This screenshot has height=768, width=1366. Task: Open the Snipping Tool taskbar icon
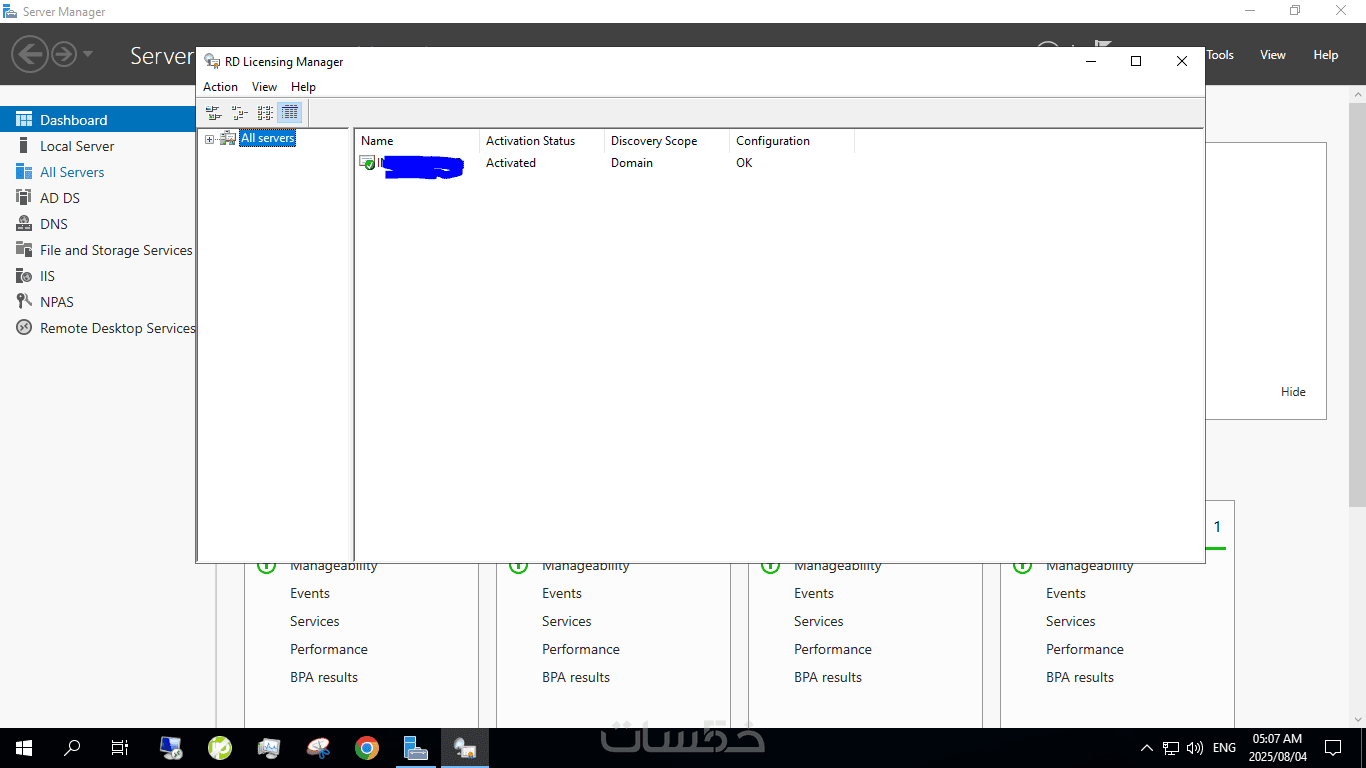click(x=318, y=748)
